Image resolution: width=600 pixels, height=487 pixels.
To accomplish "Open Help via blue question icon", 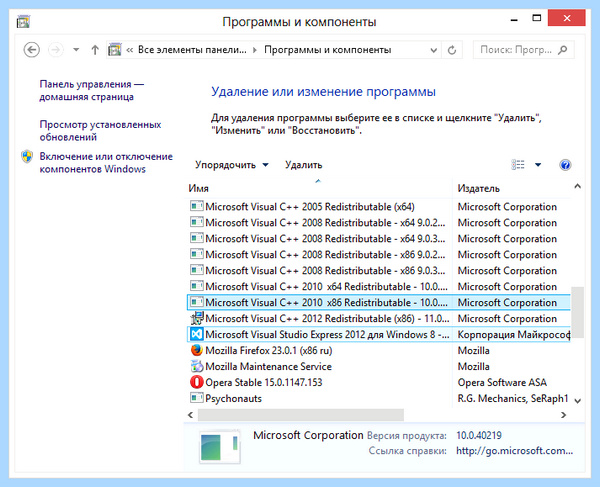I will 565,165.
